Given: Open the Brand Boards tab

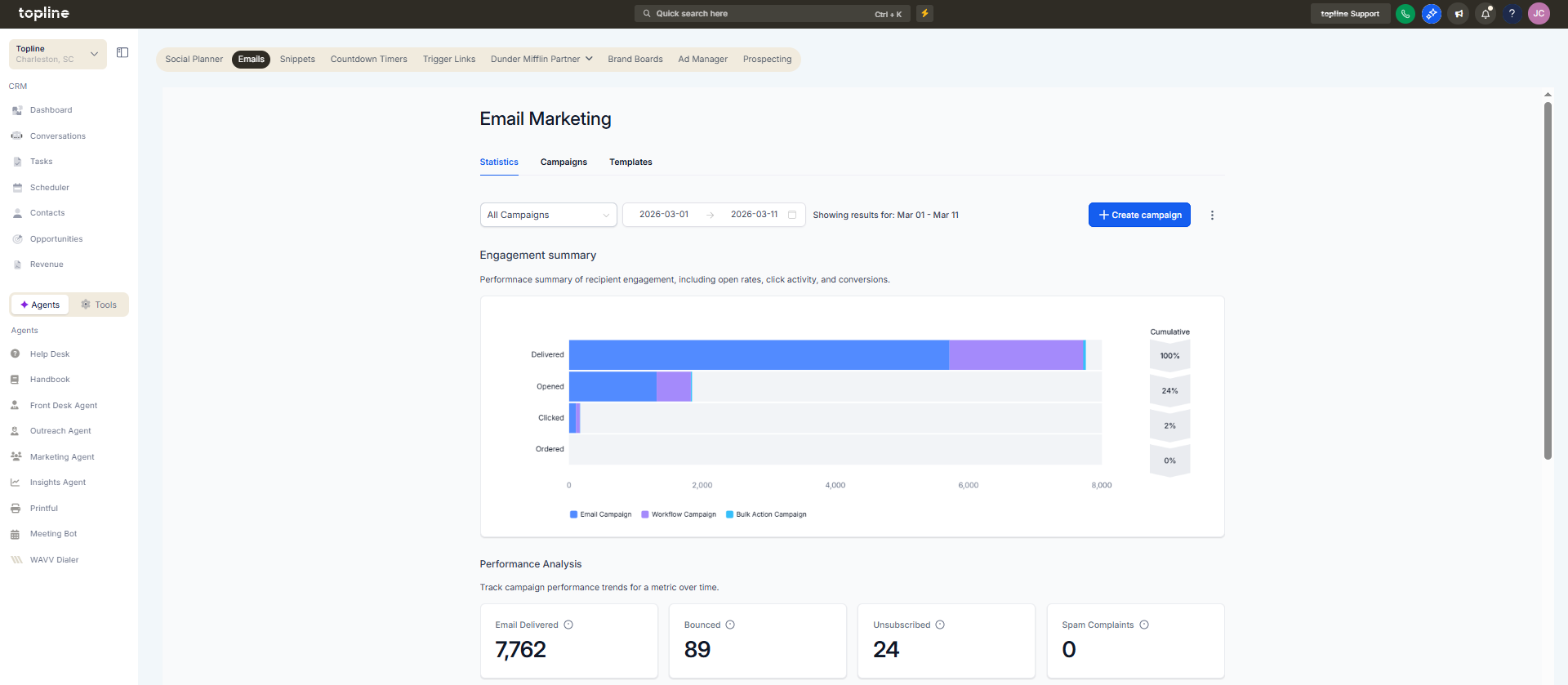Looking at the screenshot, I should point(635,60).
